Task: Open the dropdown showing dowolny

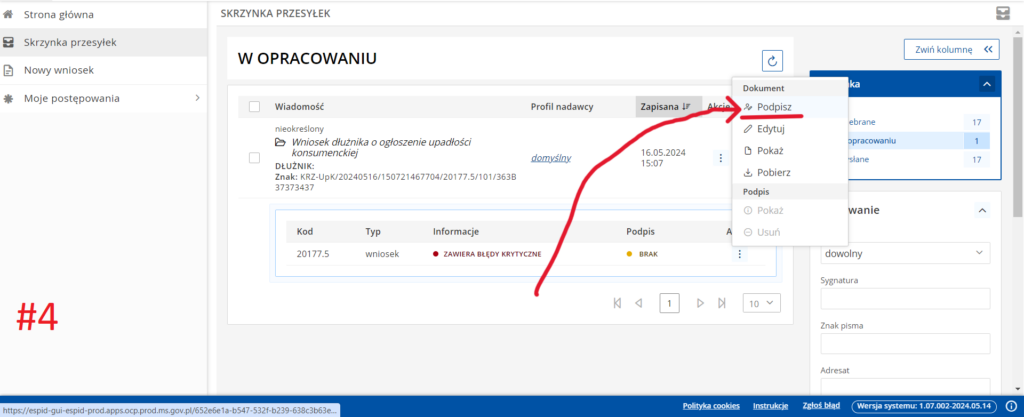Action: (x=904, y=253)
